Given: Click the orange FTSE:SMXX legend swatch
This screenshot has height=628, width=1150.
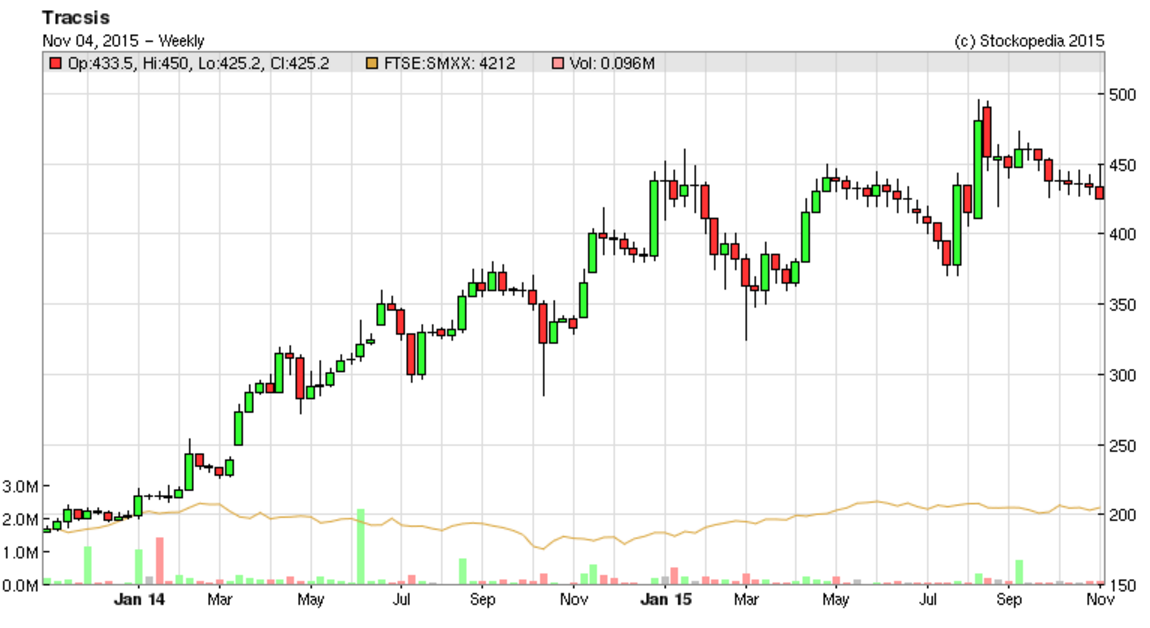Looking at the screenshot, I should tap(371, 64).
